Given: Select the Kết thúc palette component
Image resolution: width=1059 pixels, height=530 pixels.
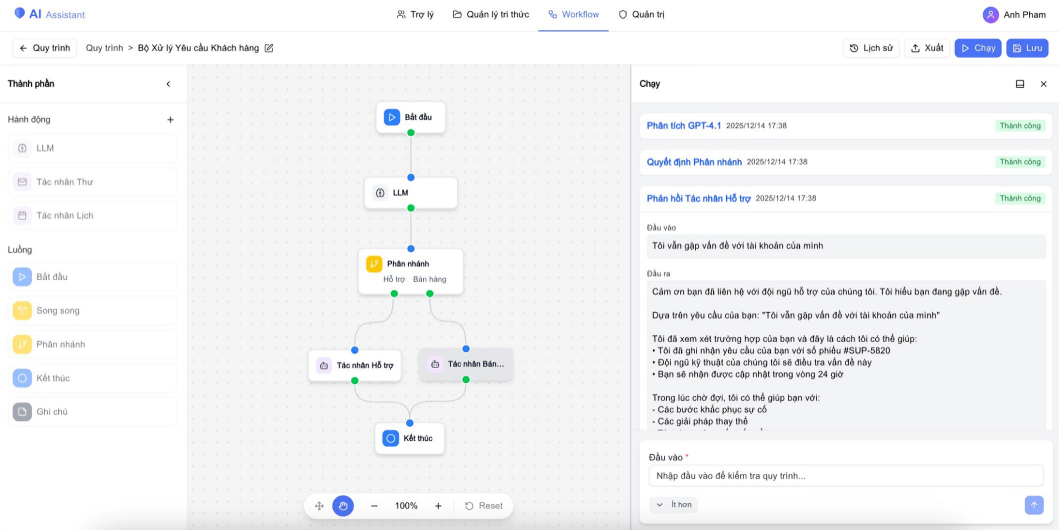Looking at the screenshot, I should coord(93,378).
